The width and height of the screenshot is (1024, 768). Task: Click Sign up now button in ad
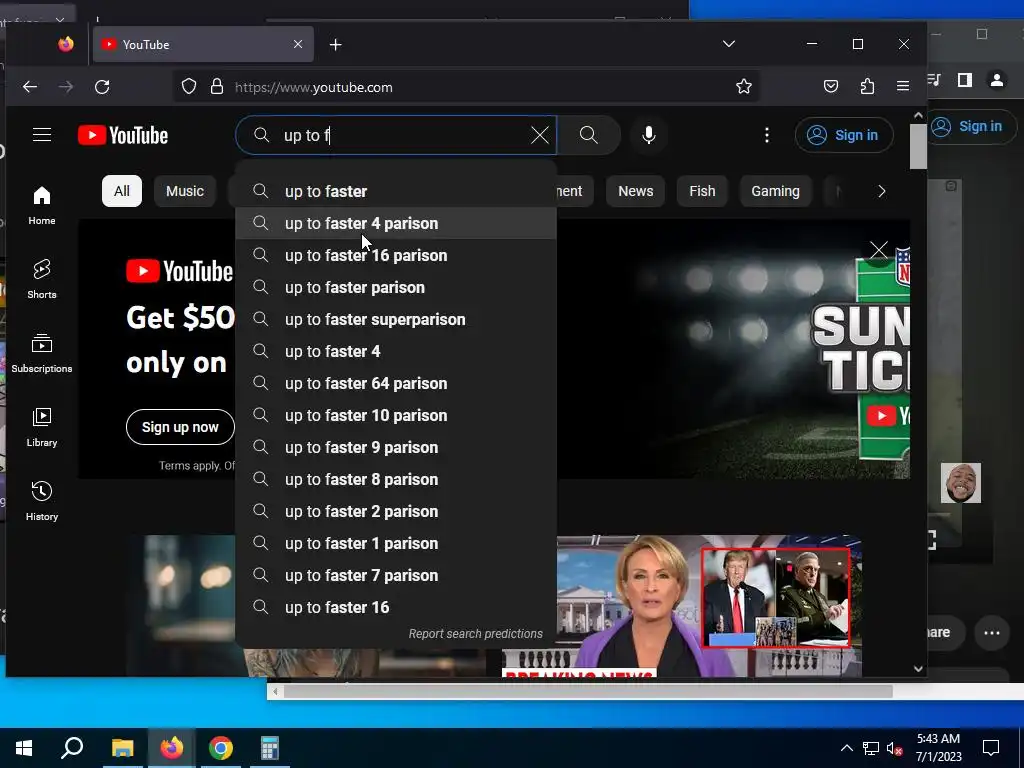(x=180, y=427)
